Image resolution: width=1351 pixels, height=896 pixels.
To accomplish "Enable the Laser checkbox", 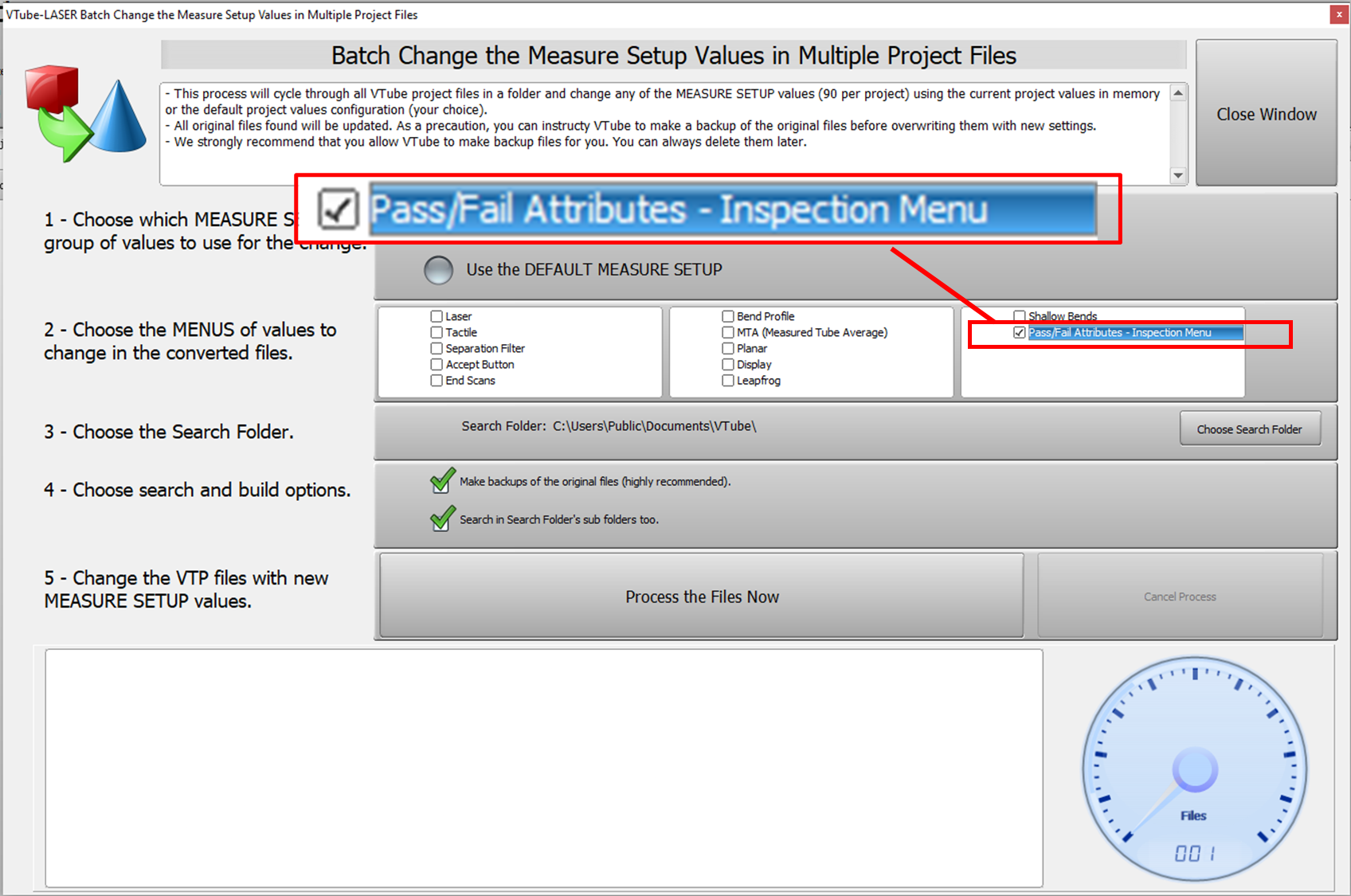I will pyautogui.click(x=437, y=316).
